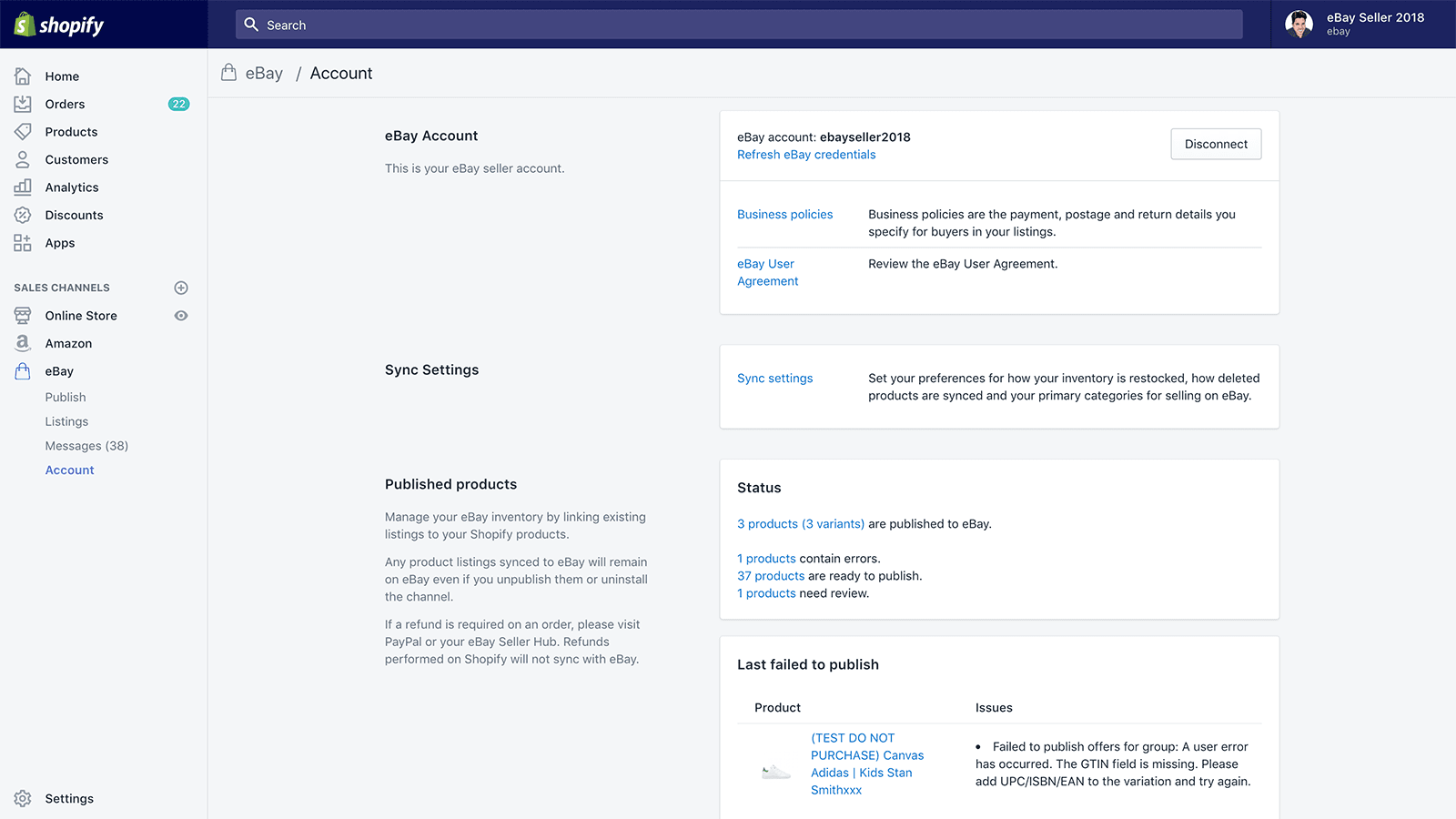This screenshot has height=819, width=1456.
Task: Open the failed product's shoe thumbnail
Action: point(774,769)
